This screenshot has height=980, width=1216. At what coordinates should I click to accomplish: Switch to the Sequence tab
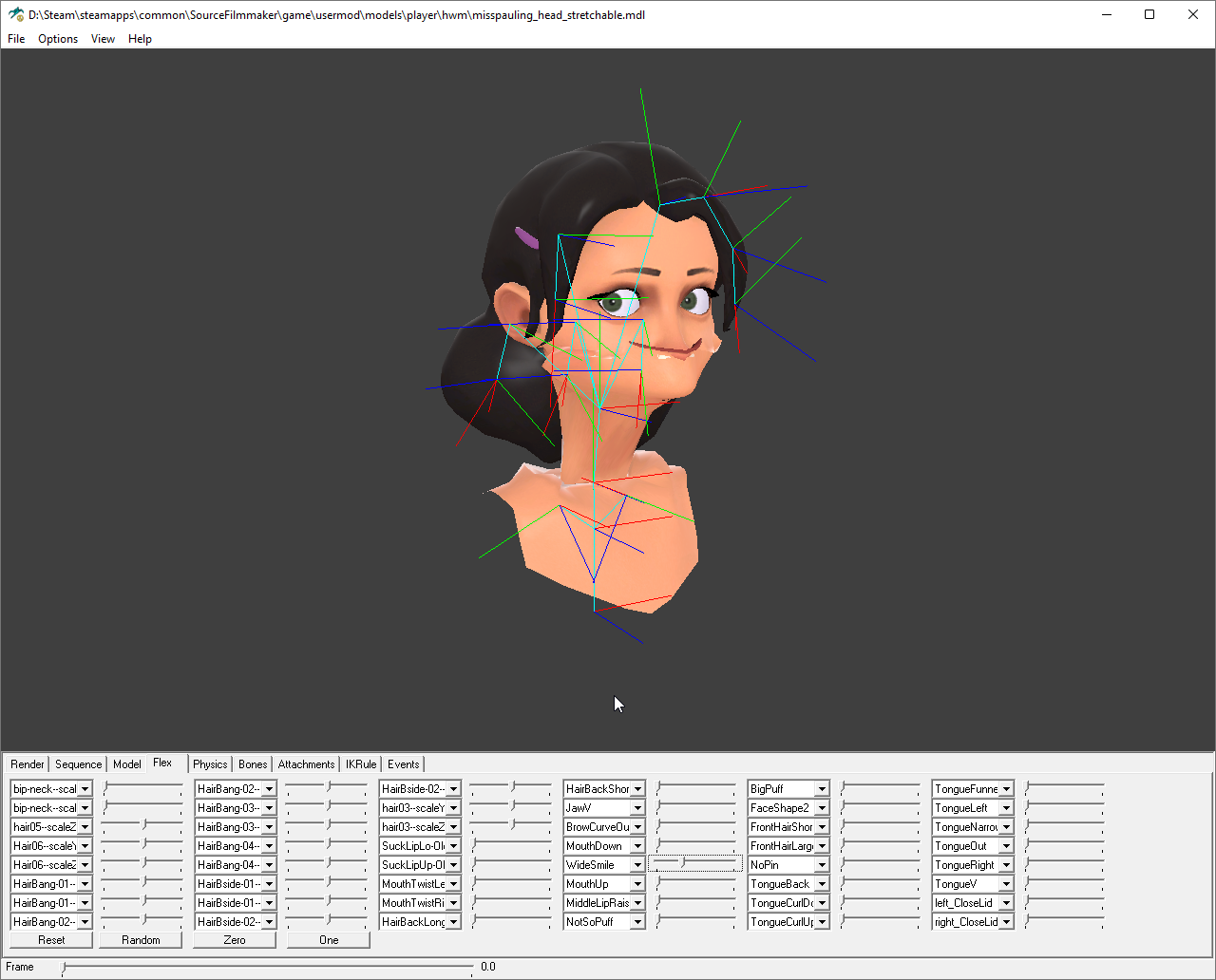(x=78, y=764)
